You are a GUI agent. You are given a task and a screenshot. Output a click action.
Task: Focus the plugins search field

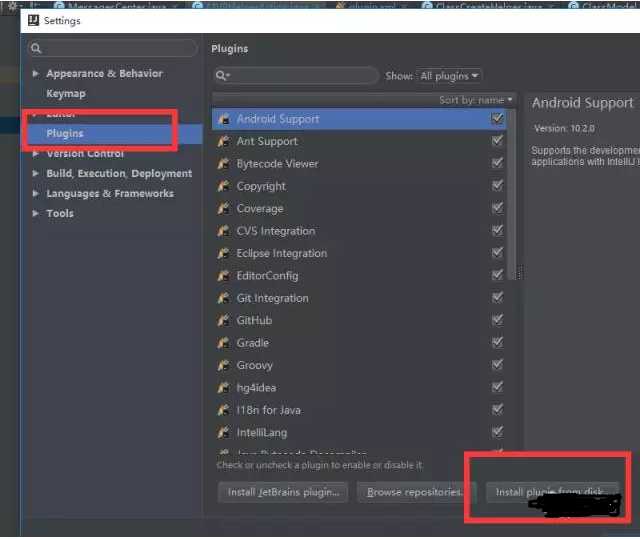[297, 75]
